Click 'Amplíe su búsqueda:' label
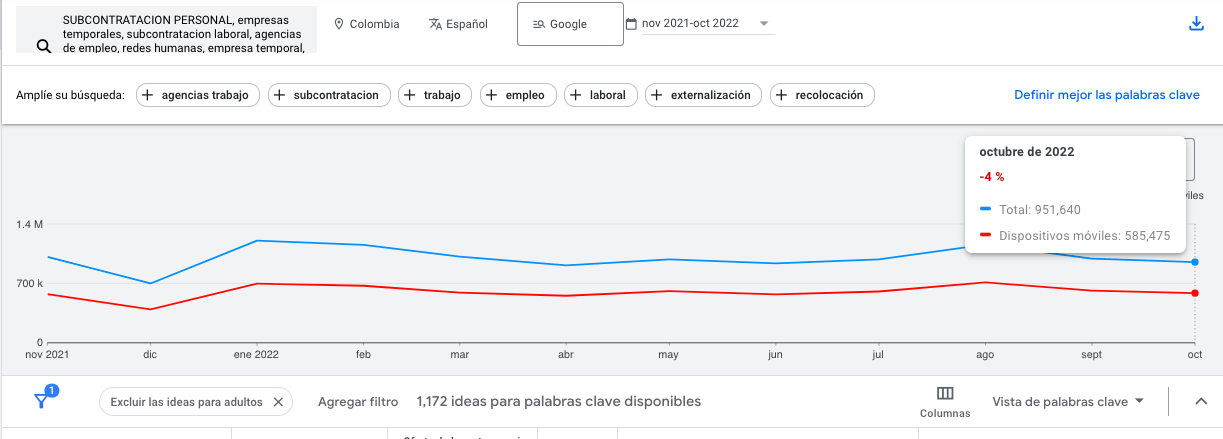 (x=70, y=95)
